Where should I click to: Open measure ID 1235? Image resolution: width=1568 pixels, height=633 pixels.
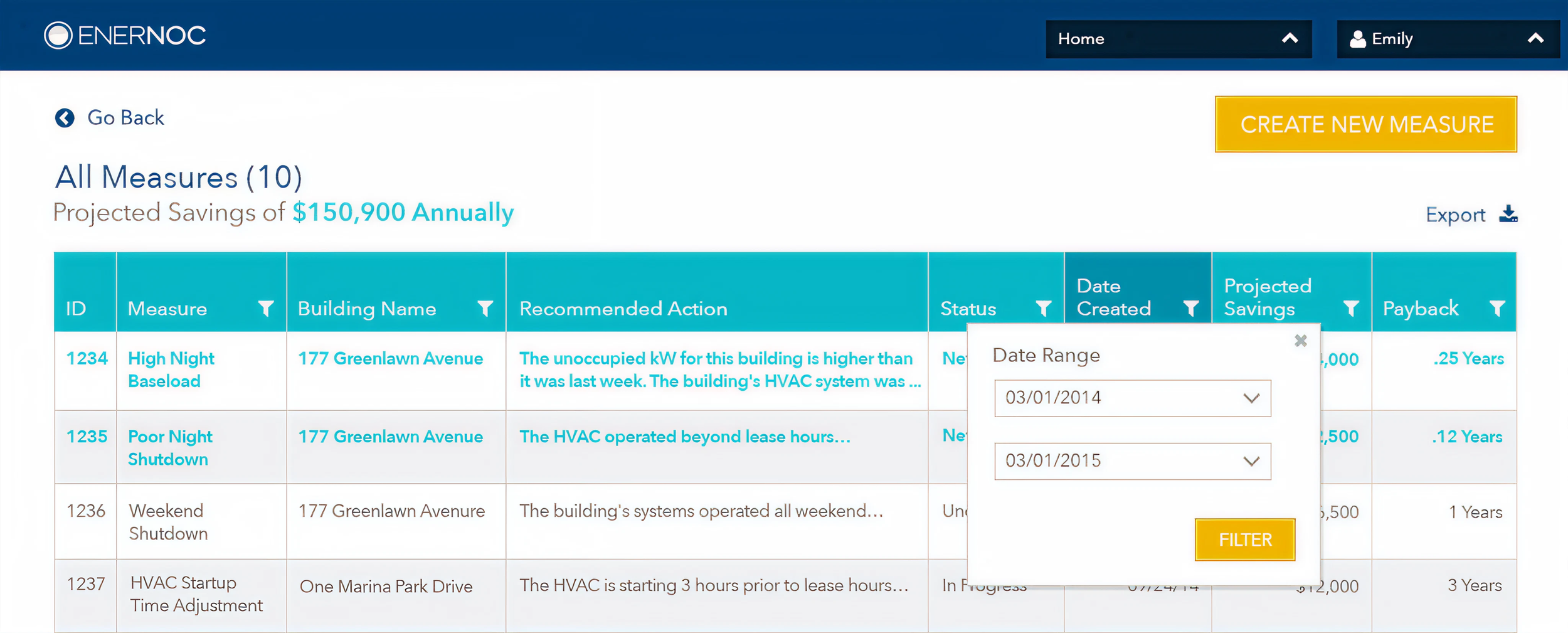click(x=87, y=436)
